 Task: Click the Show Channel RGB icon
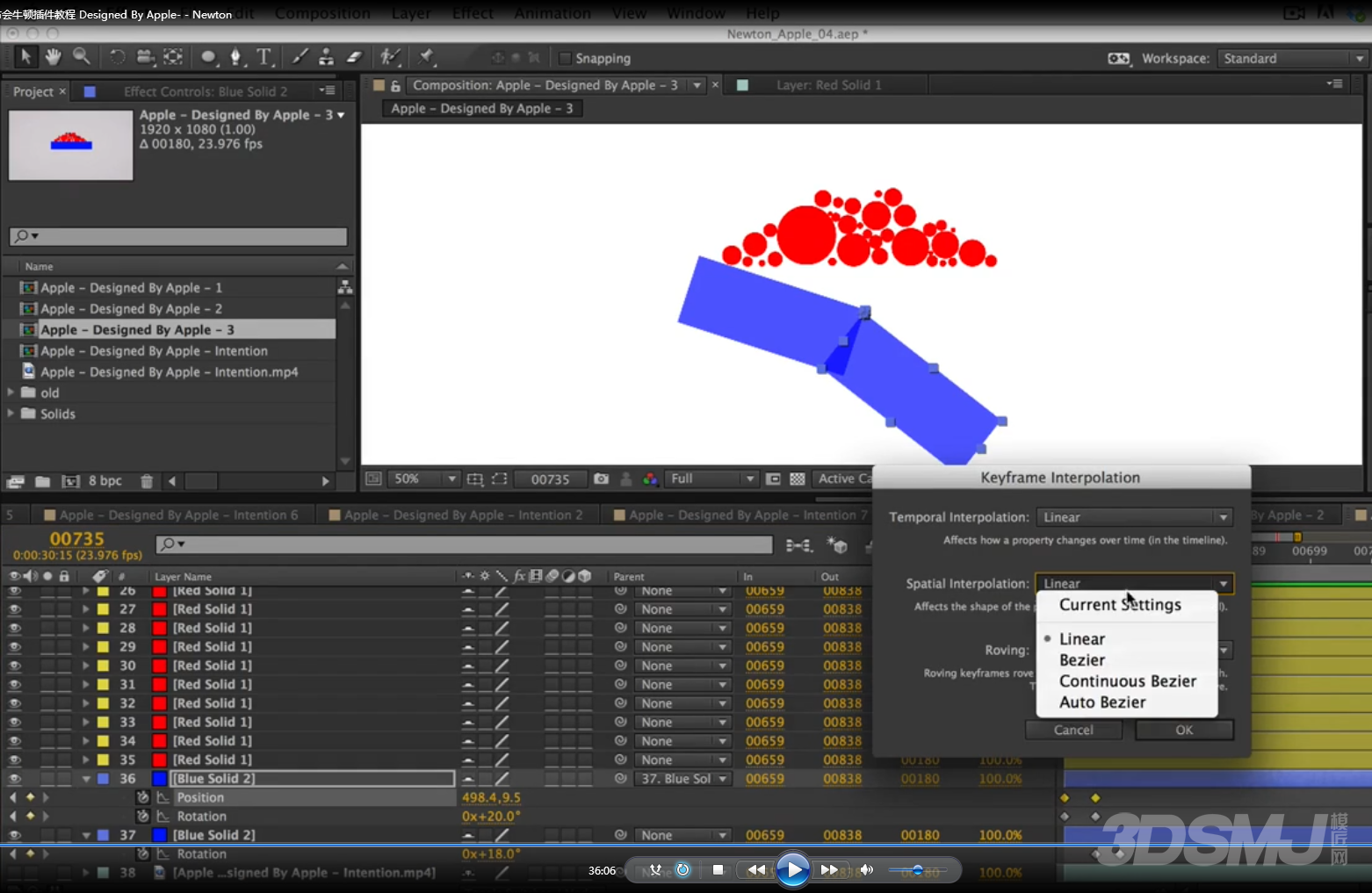click(650, 479)
